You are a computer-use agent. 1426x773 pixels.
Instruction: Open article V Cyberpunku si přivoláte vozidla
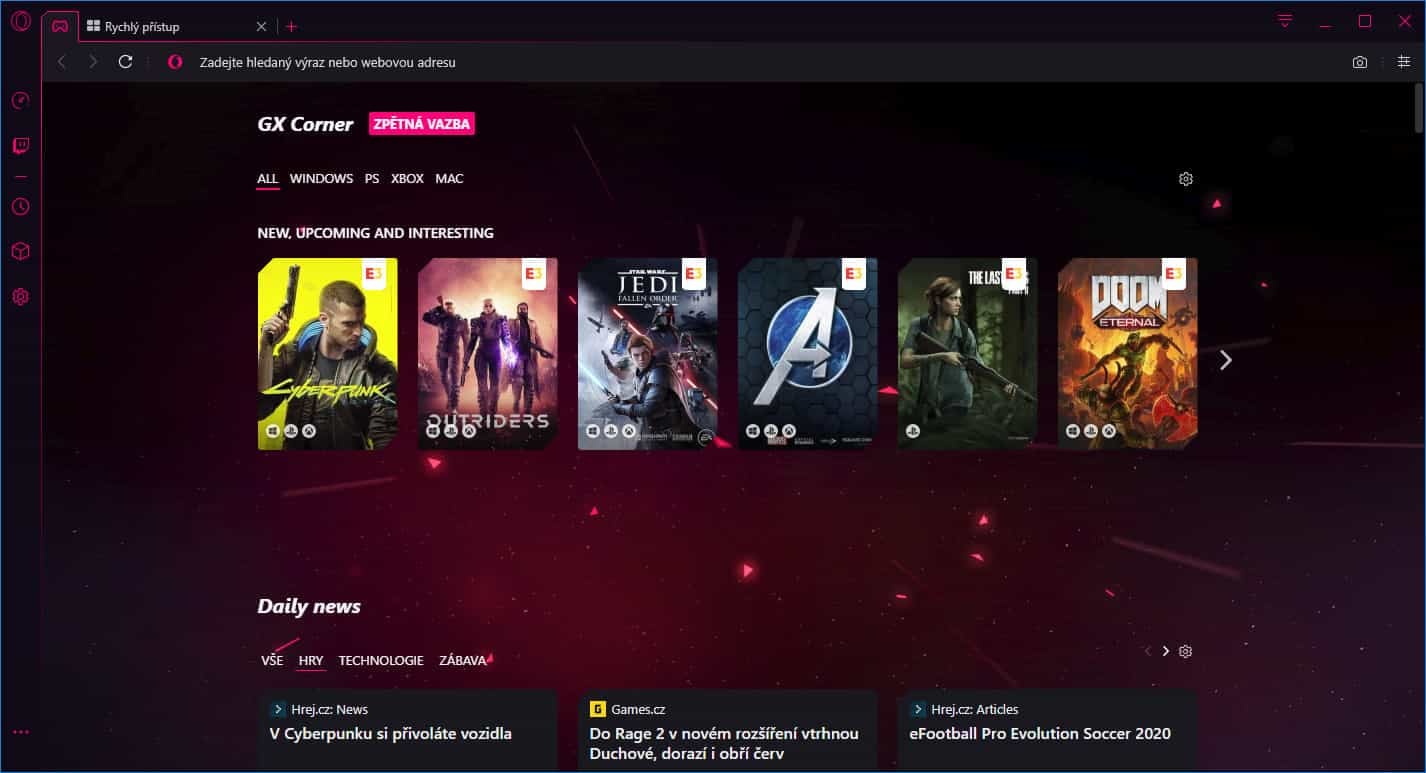tap(391, 734)
